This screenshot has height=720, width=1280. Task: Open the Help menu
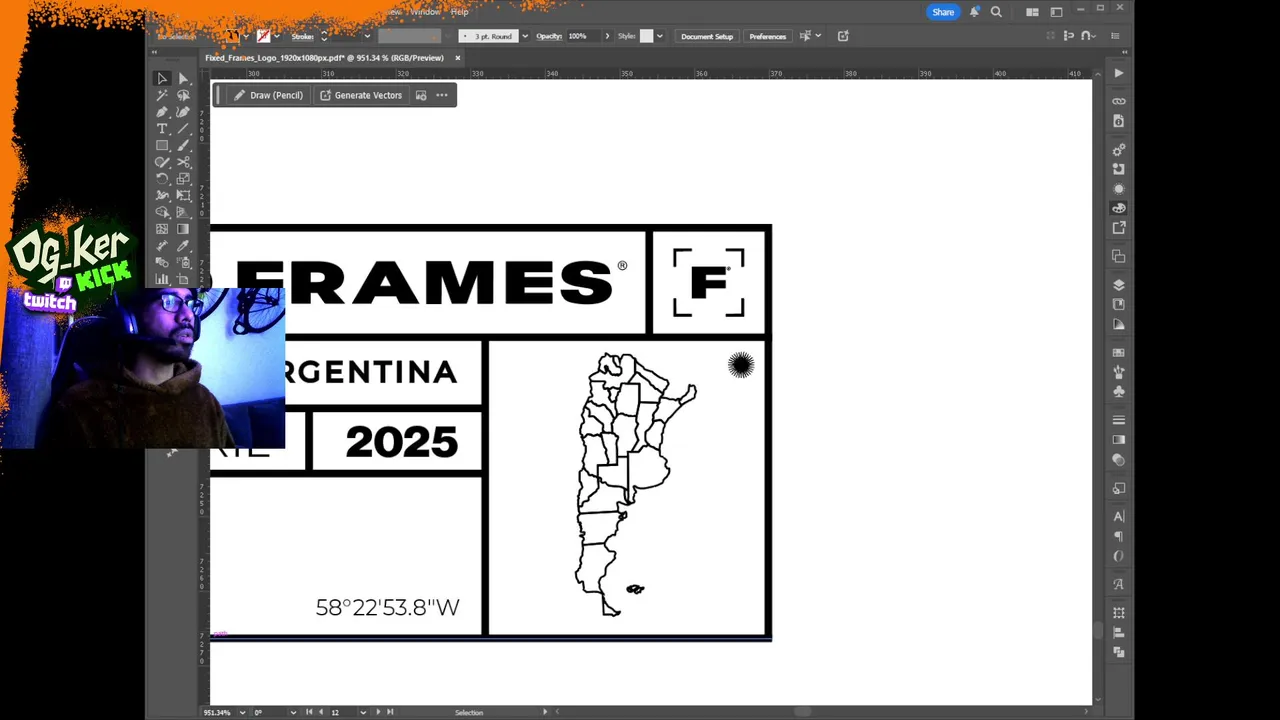click(x=459, y=12)
